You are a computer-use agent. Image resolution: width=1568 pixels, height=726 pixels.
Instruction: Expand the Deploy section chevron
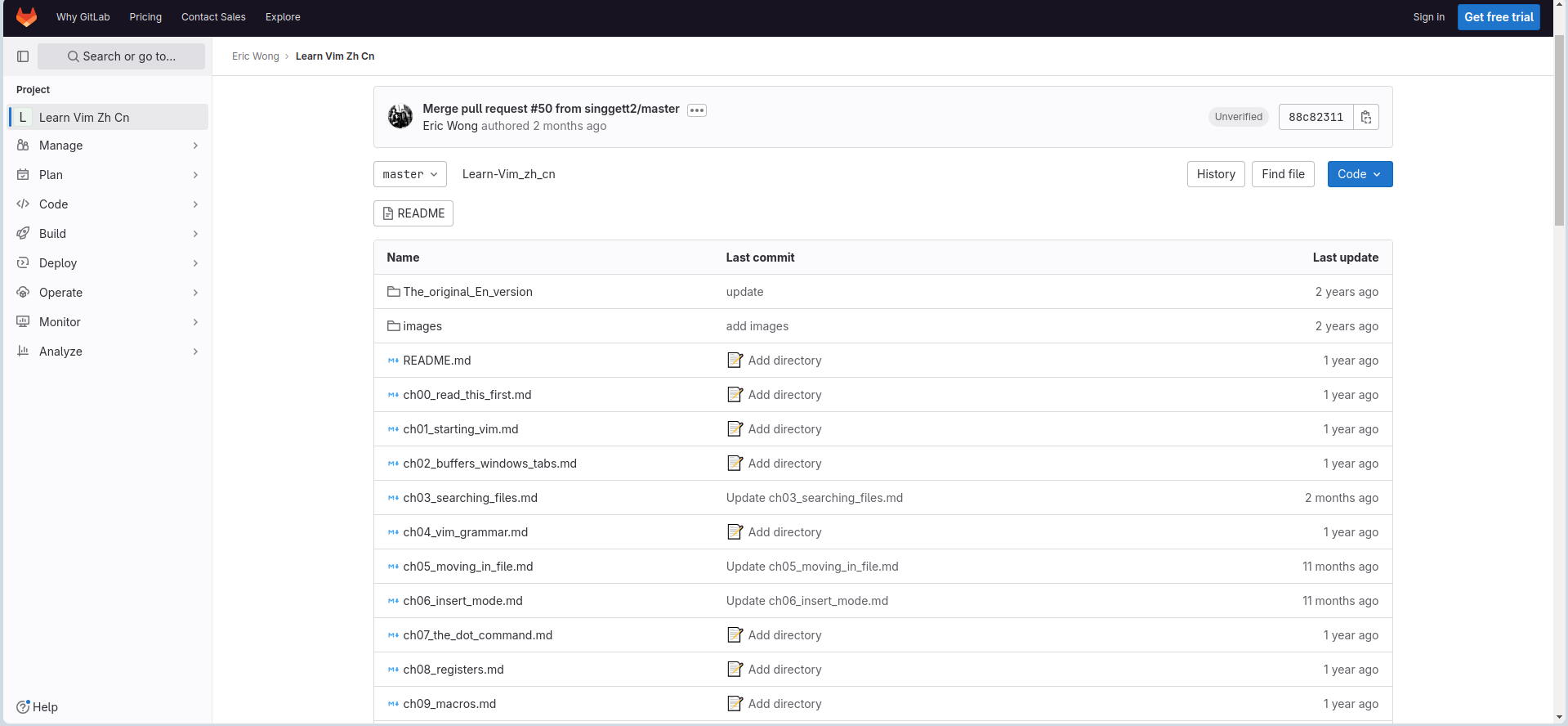(x=195, y=263)
